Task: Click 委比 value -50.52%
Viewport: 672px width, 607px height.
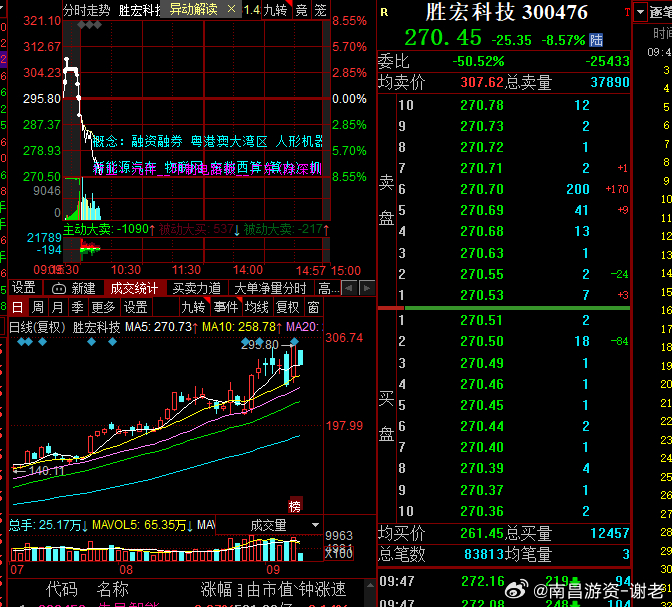Action: pyautogui.click(x=479, y=61)
